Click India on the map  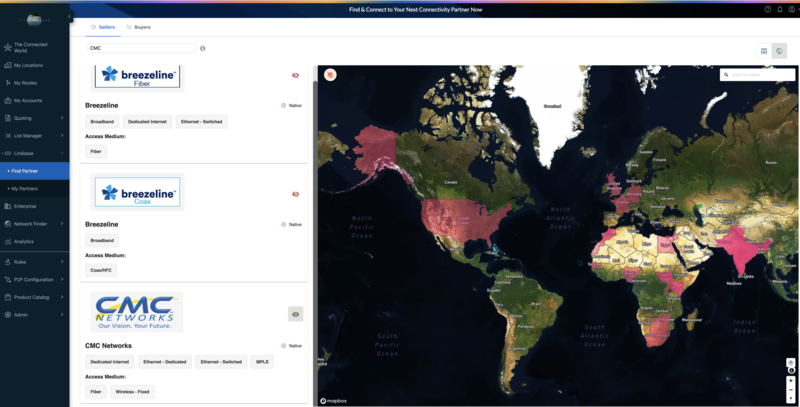pos(741,251)
